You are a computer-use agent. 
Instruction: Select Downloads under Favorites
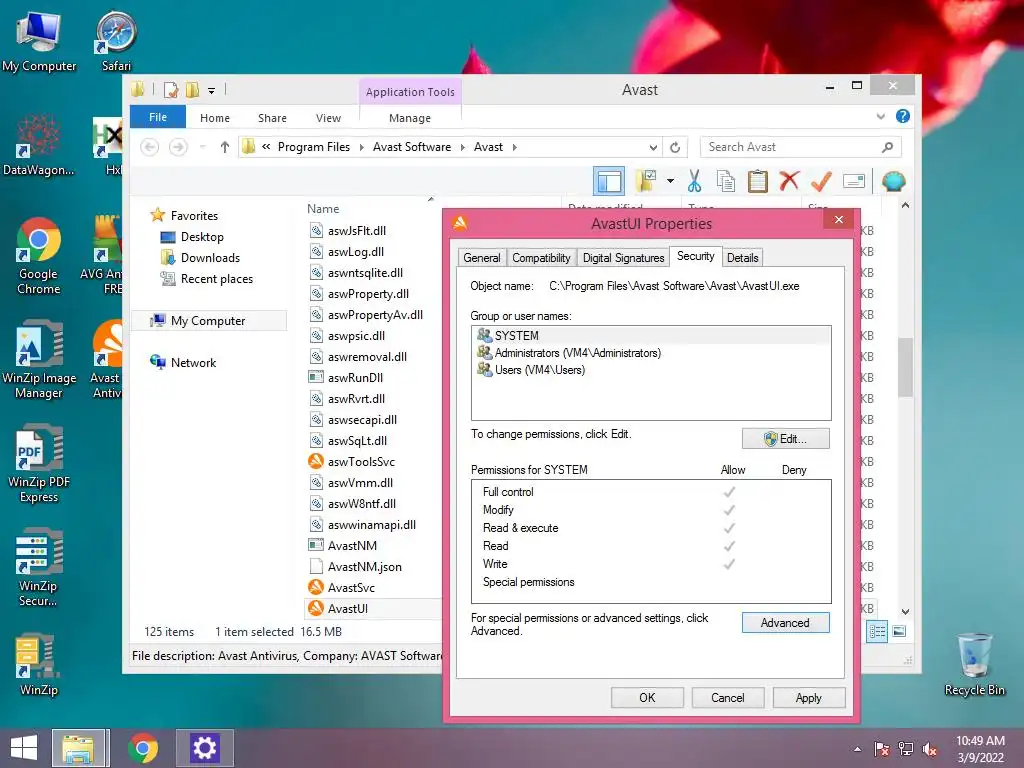pyautogui.click(x=210, y=258)
